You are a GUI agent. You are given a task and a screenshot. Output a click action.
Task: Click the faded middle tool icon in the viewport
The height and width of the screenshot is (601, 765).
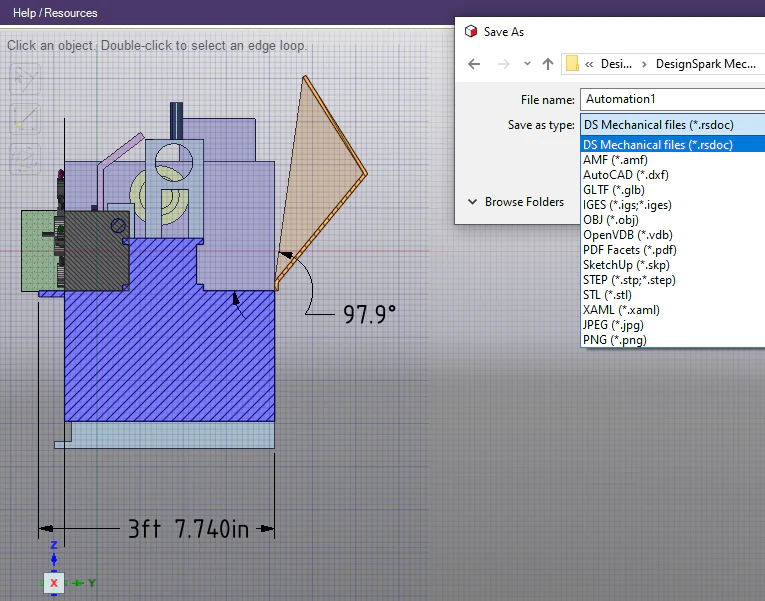point(25,120)
